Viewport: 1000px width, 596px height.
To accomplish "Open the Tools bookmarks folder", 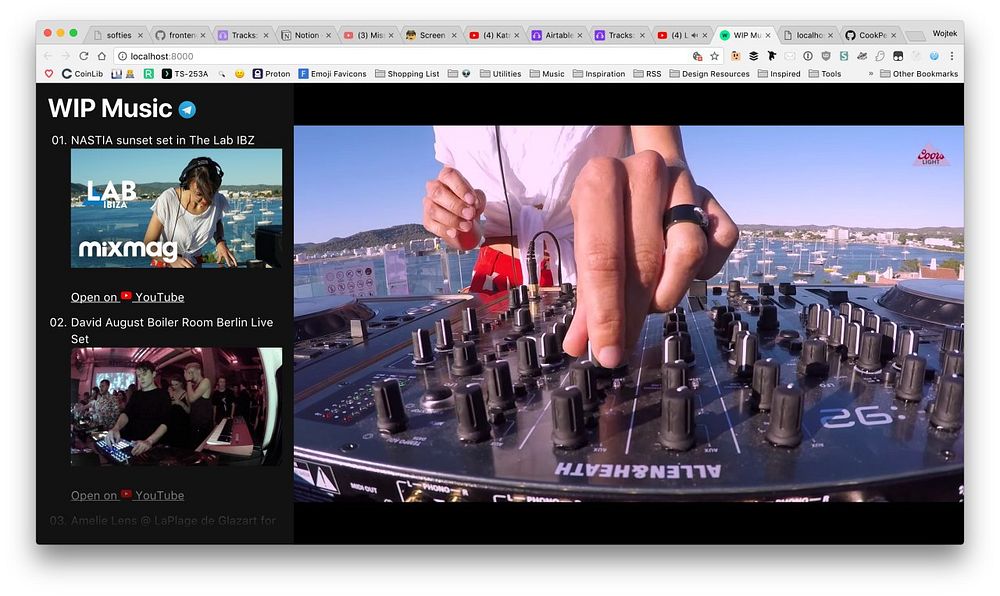I will click(x=825, y=74).
